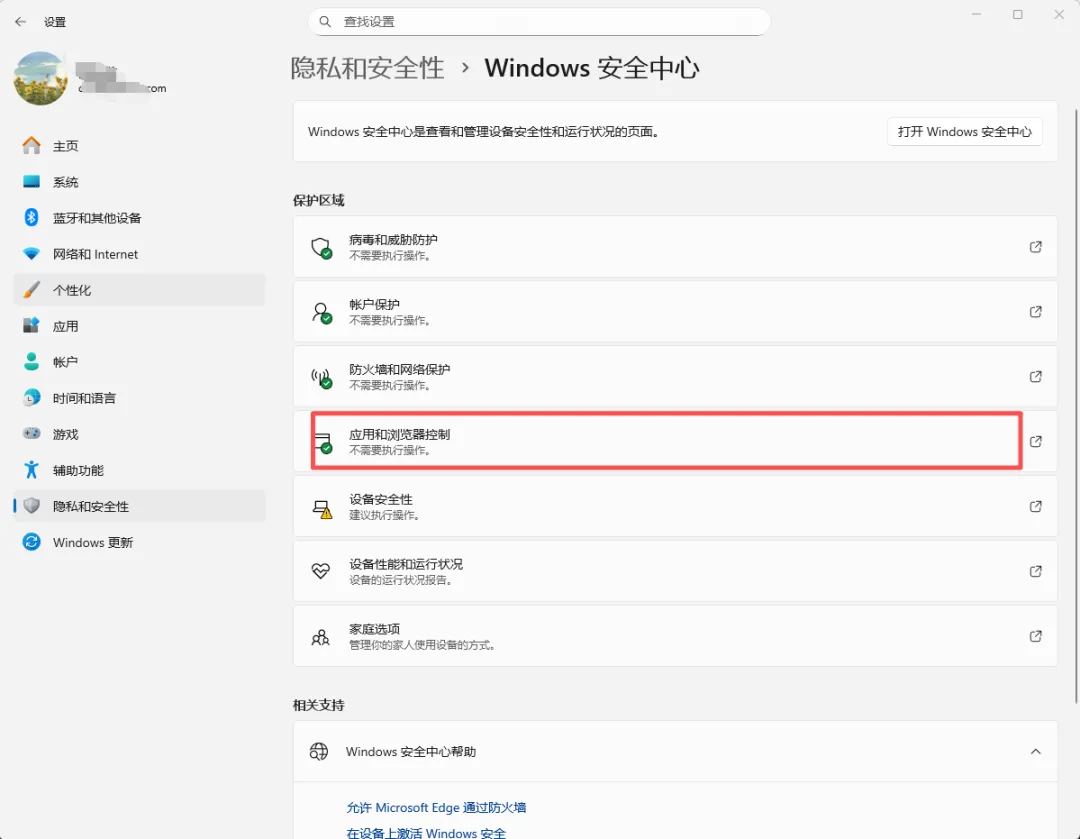Click the 家庭选项 family icon
Screen dimensions: 1080x839
click(x=320, y=637)
